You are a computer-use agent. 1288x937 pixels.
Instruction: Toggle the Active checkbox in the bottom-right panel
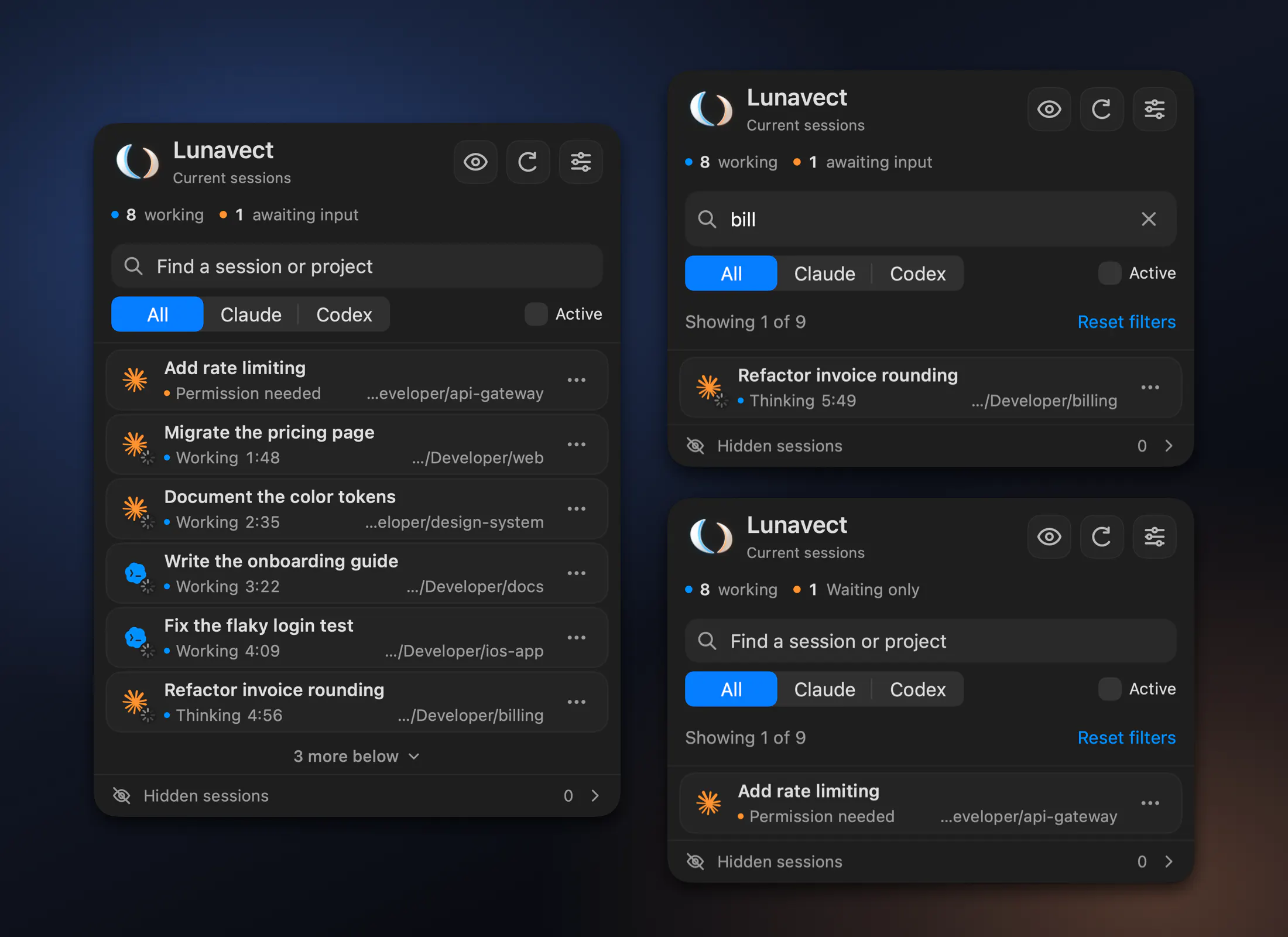1109,689
